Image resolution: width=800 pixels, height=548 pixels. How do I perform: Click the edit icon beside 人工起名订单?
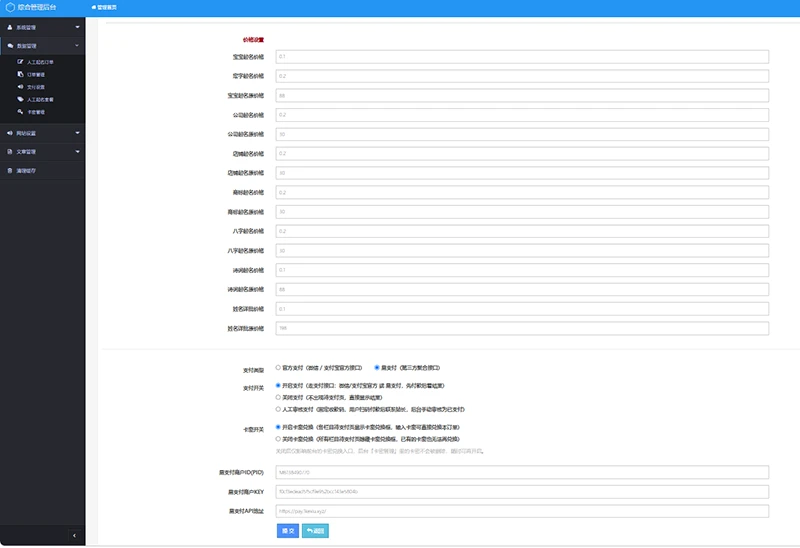20,62
